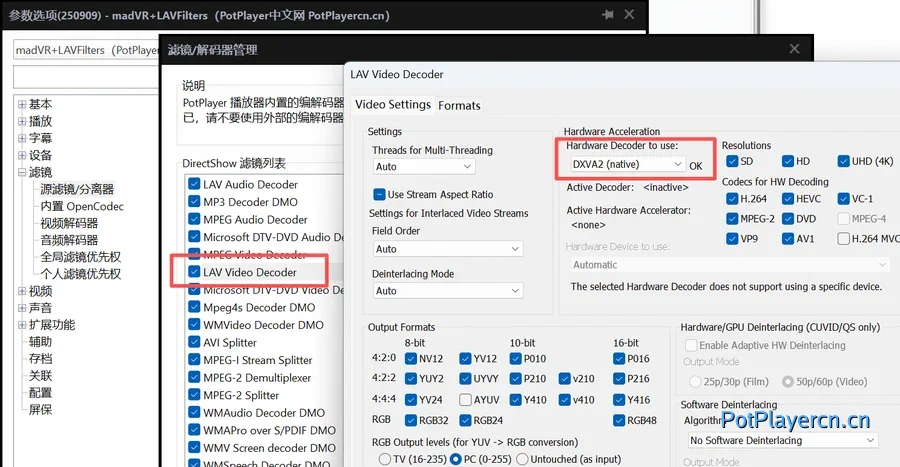
Task: Collapse the 滤镜 tree node
Action: point(22,172)
